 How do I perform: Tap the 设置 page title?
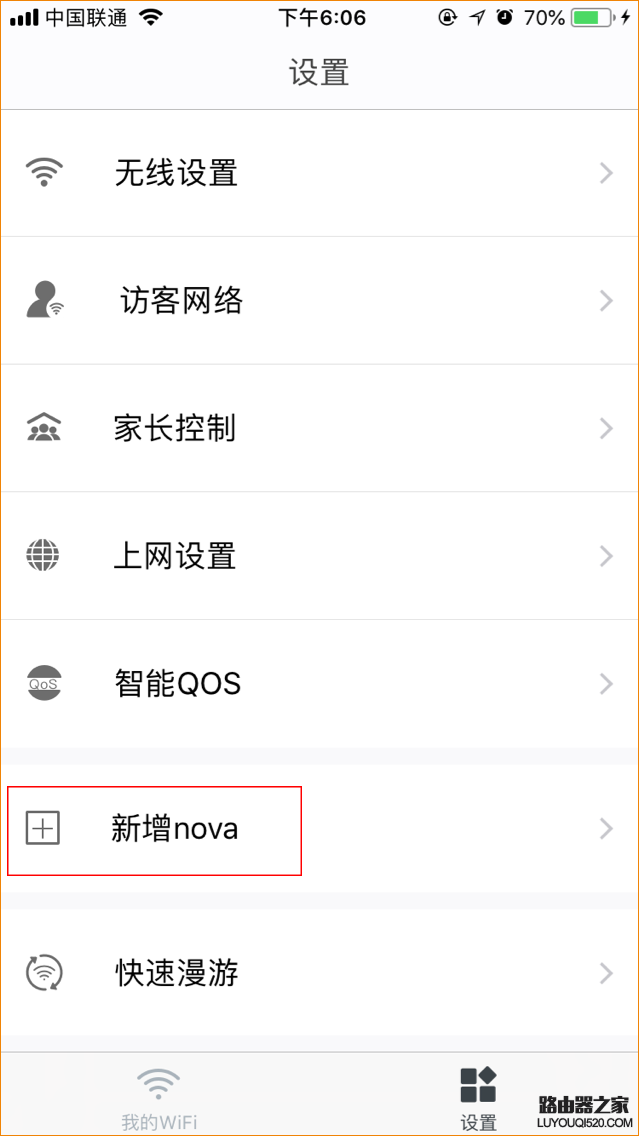[319, 72]
